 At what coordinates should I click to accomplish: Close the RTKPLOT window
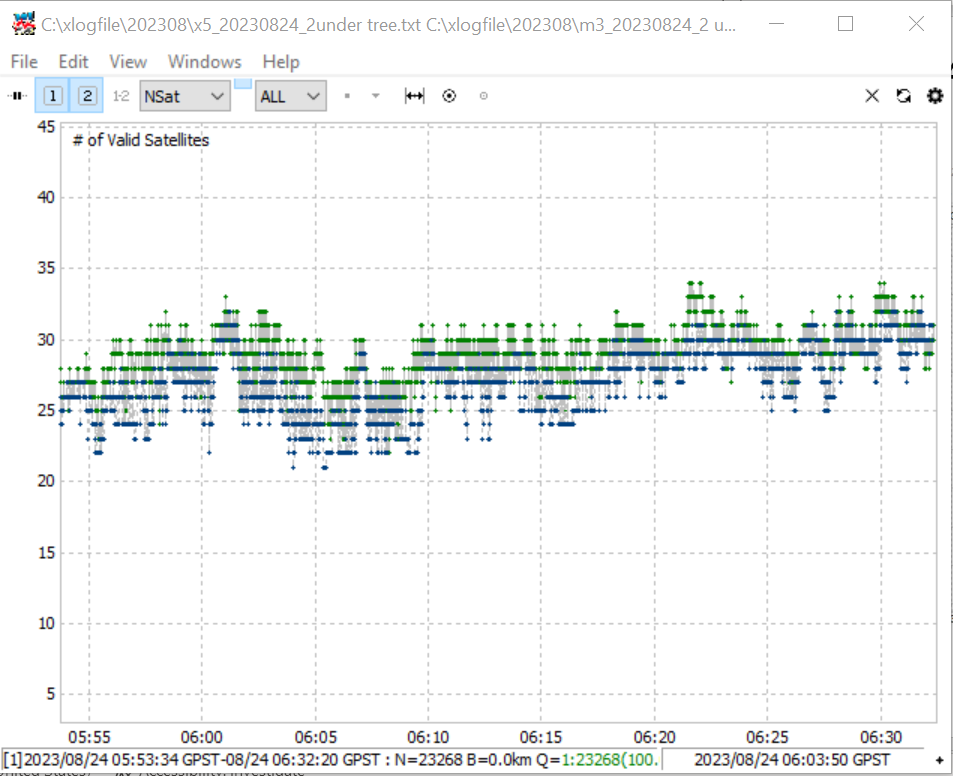pyautogui.click(x=916, y=24)
